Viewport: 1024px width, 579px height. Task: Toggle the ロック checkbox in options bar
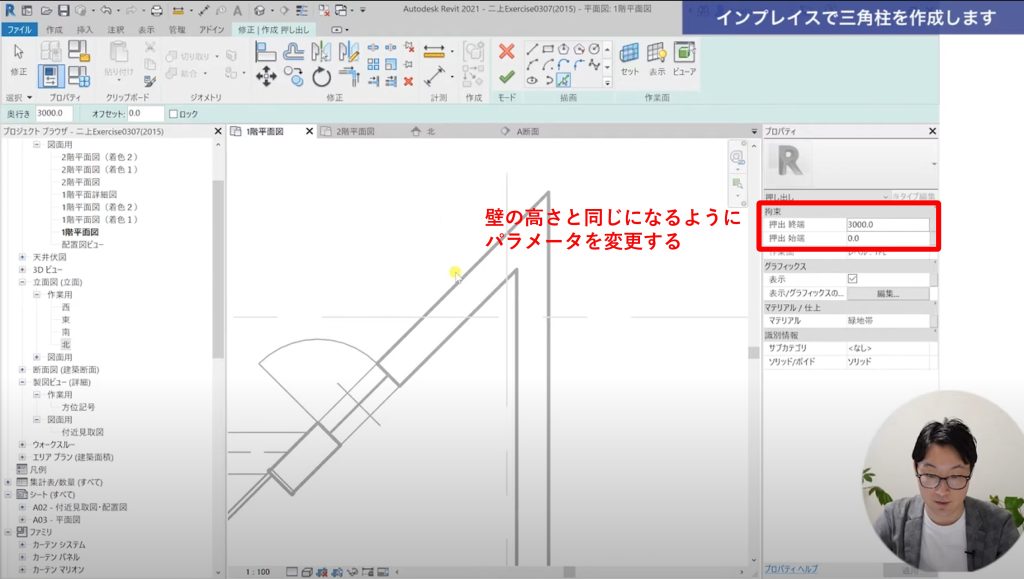tap(174, 114)
